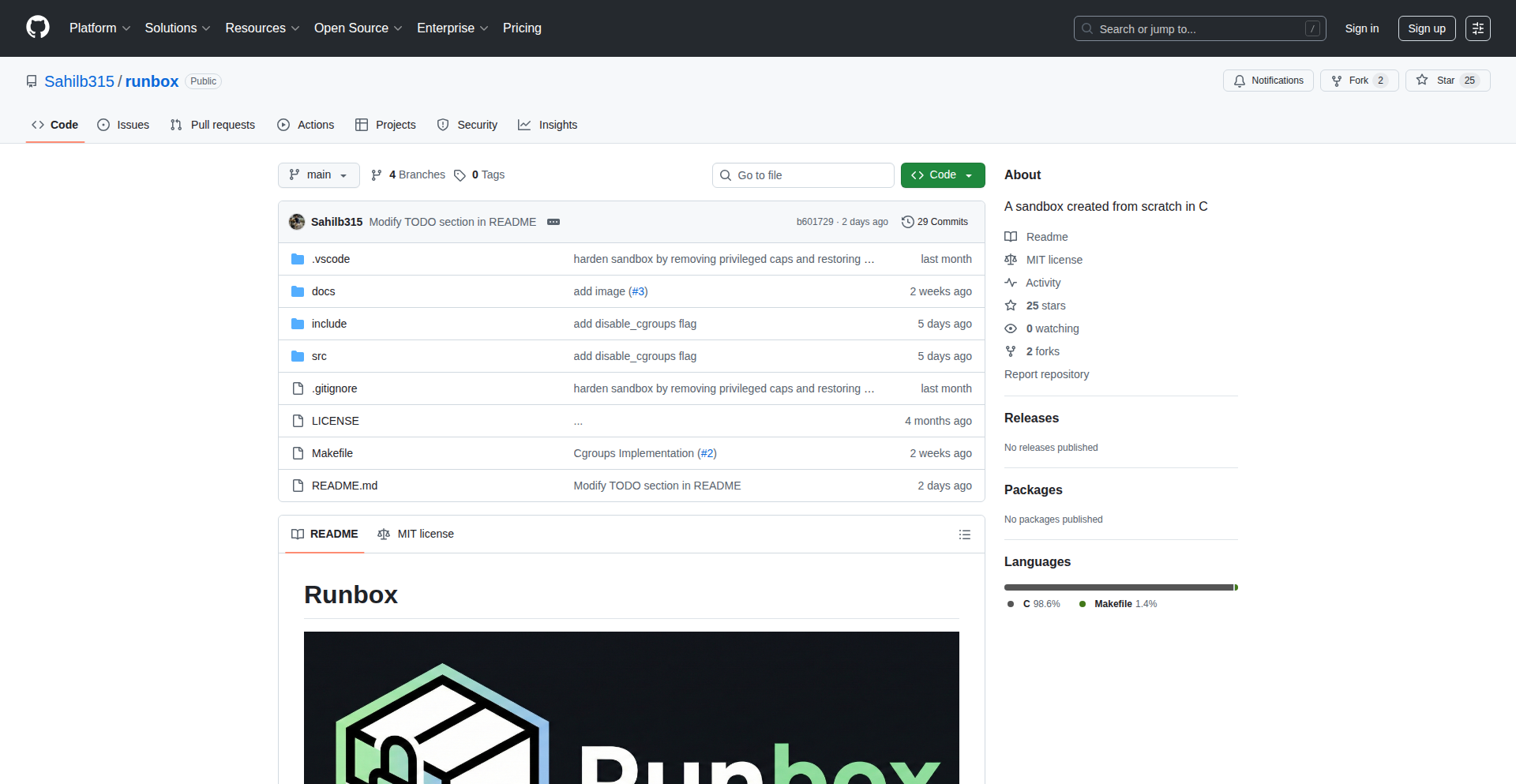The height and width of the screenshot is (784, 1516).
Task: Toggle notifications for this repository
Action: [x=1267, y=80]
